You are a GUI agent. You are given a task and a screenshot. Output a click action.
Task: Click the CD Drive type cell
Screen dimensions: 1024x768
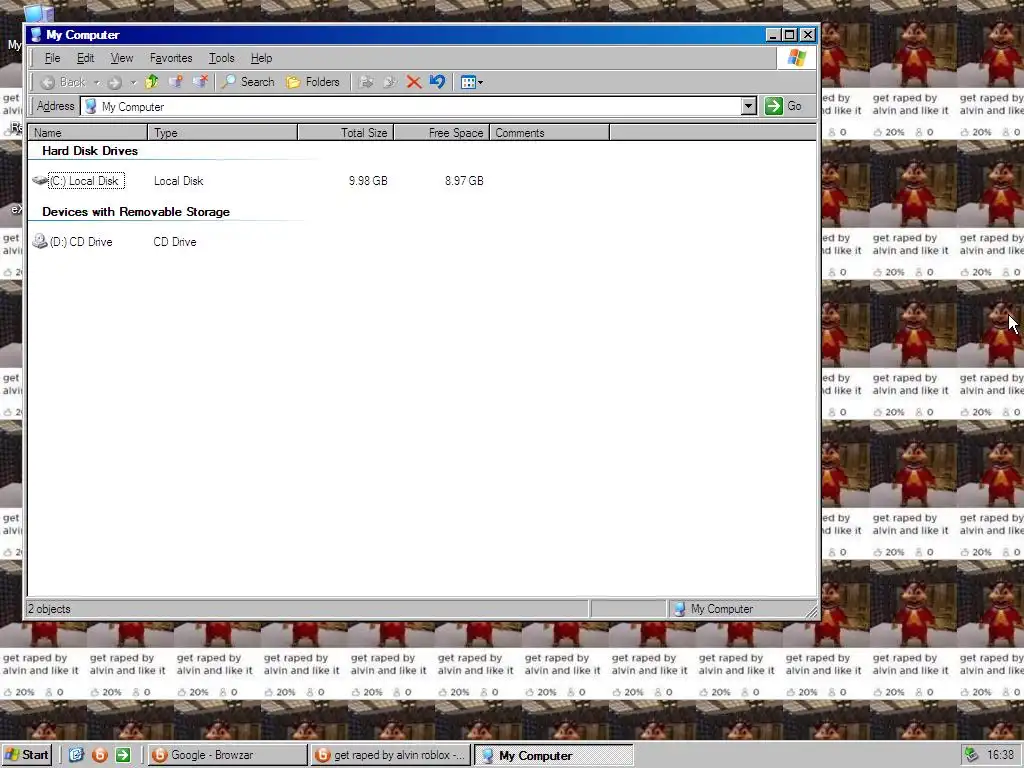(x=175, y=242)
